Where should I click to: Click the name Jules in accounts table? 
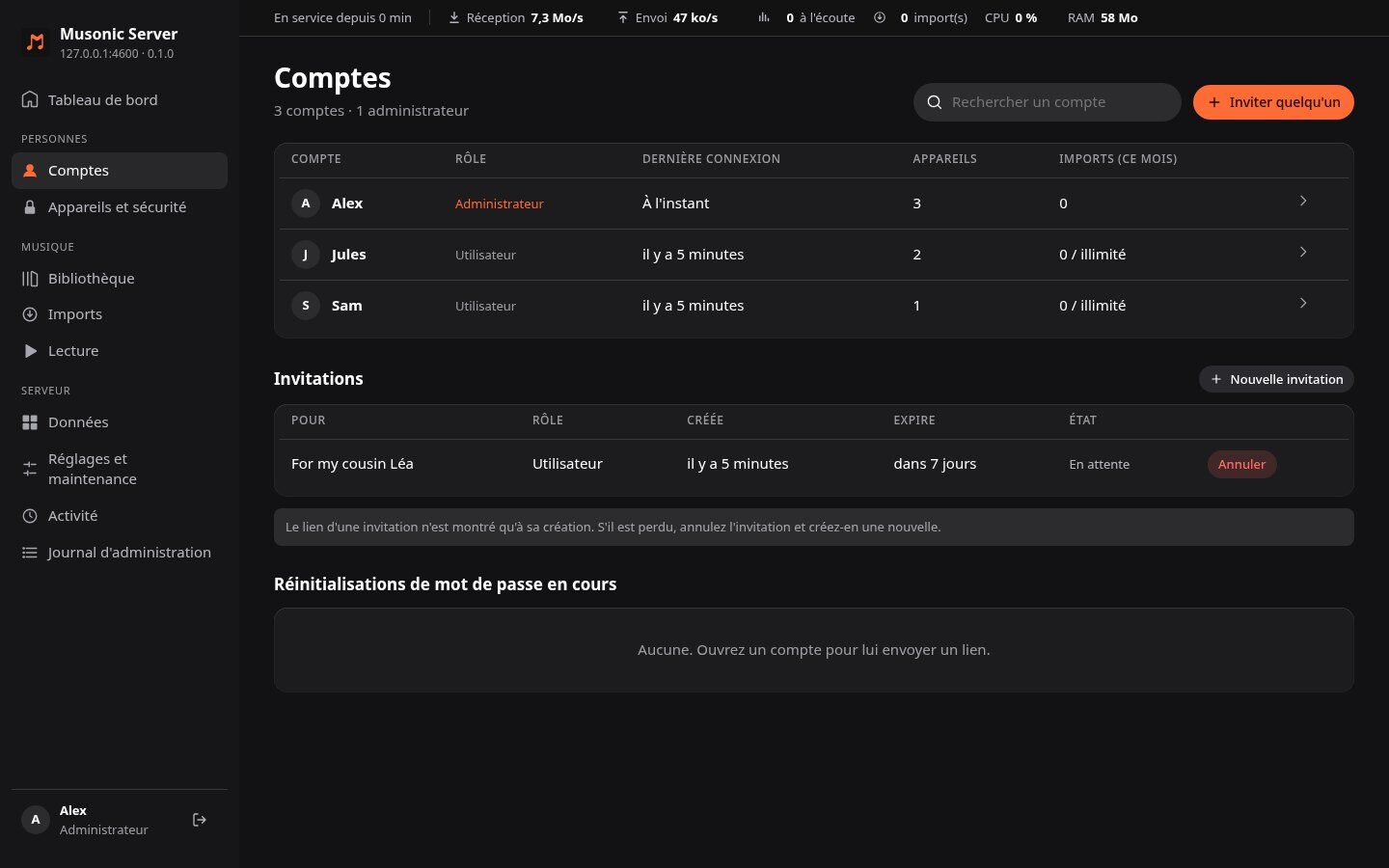point(348,255)
